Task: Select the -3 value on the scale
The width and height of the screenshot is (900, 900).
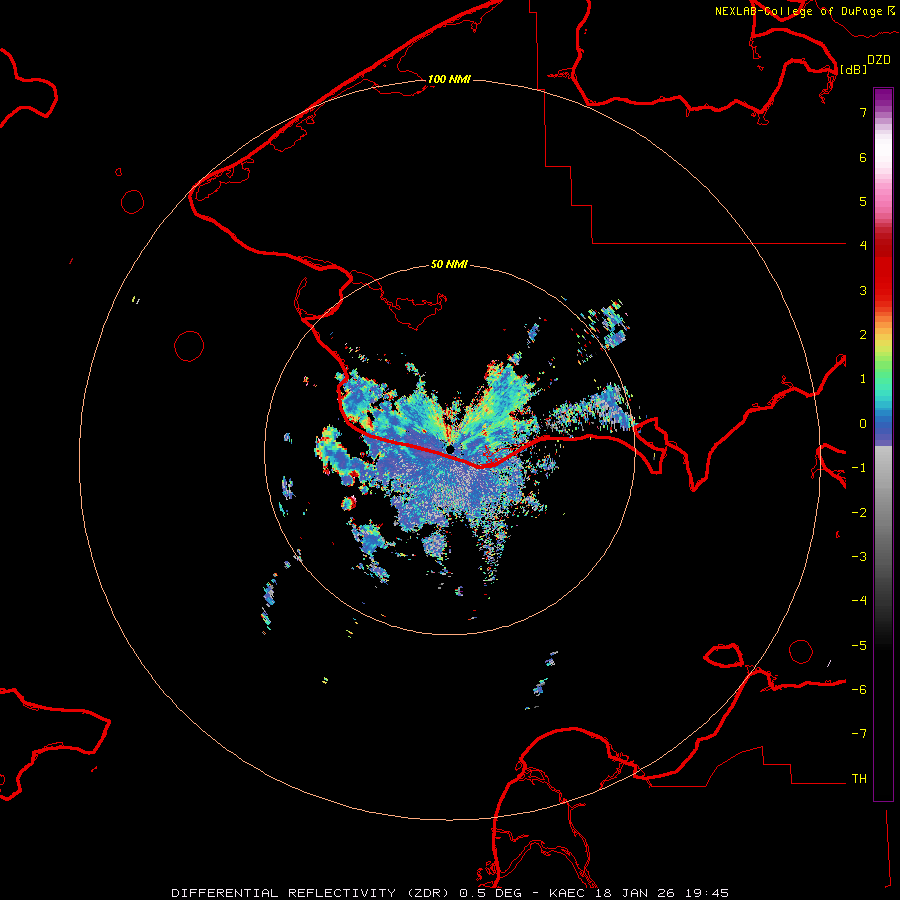Action: pyautogui.click(x=859, y=557)
